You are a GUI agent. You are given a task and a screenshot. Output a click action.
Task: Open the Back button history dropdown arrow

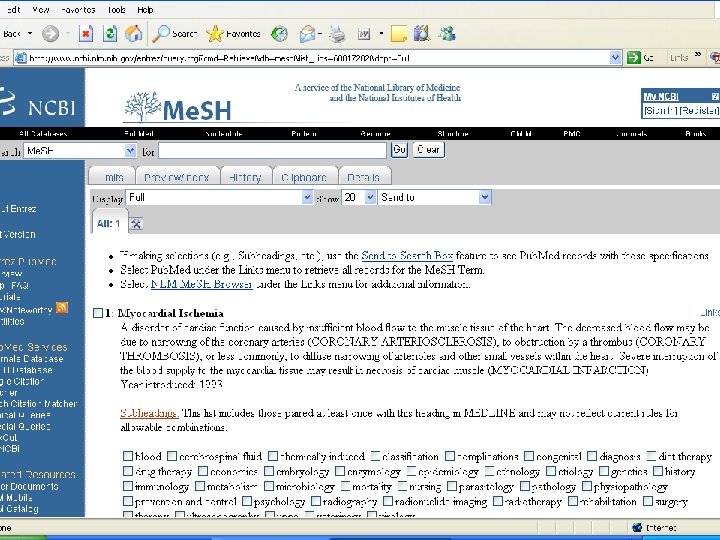point(30,34)
